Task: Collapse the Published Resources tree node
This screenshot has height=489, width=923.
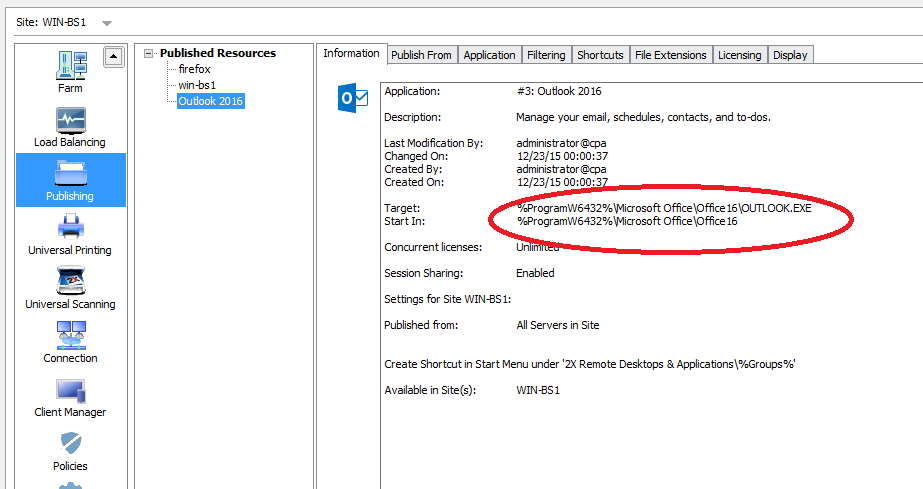Action: click(x=148, y=53)
